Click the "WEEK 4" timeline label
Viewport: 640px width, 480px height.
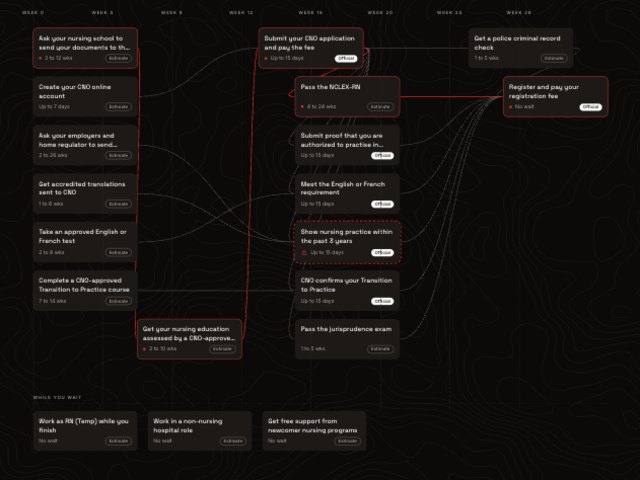click(102, 13)
